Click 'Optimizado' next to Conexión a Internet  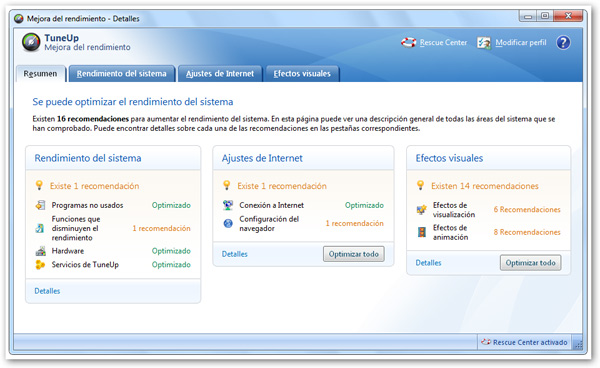tap(364, 205)
